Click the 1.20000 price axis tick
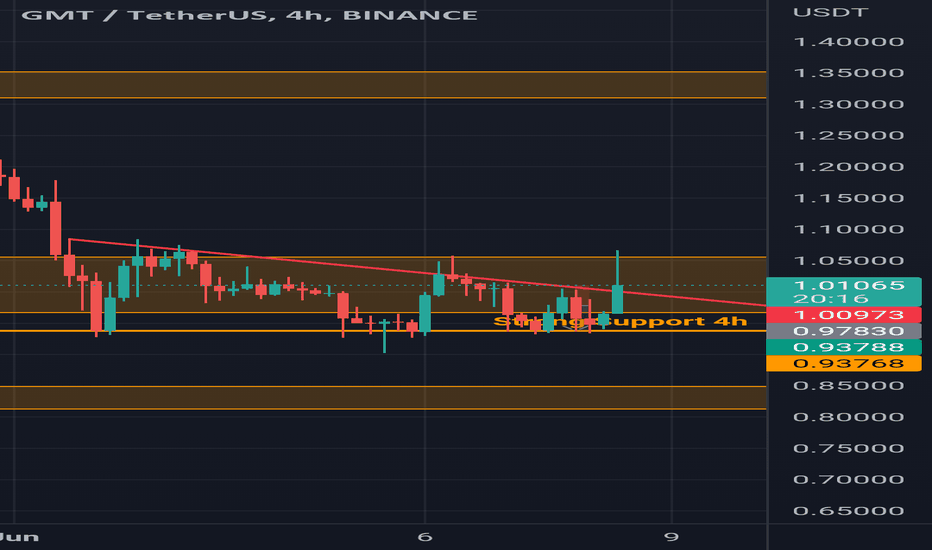932x550 pixels. 849,167
